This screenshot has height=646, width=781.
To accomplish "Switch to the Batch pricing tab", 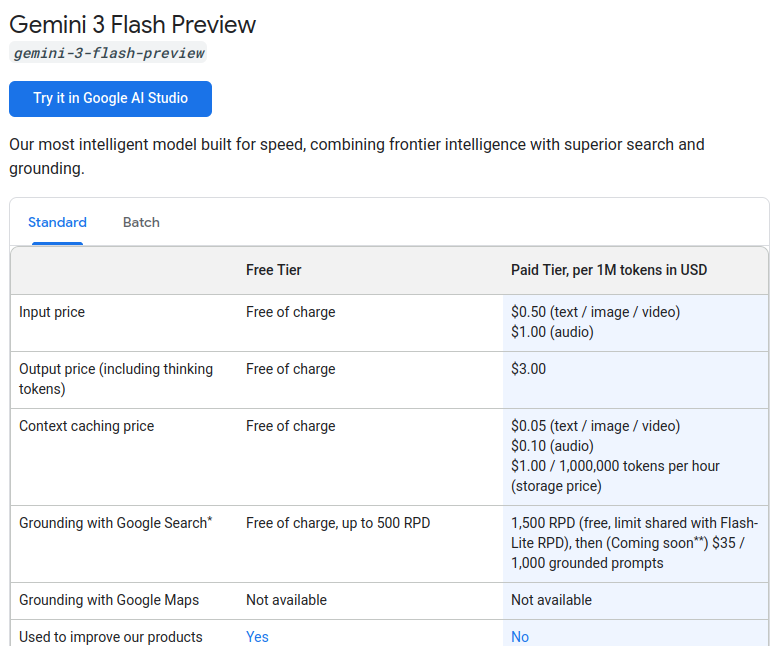I will [141, 222].
